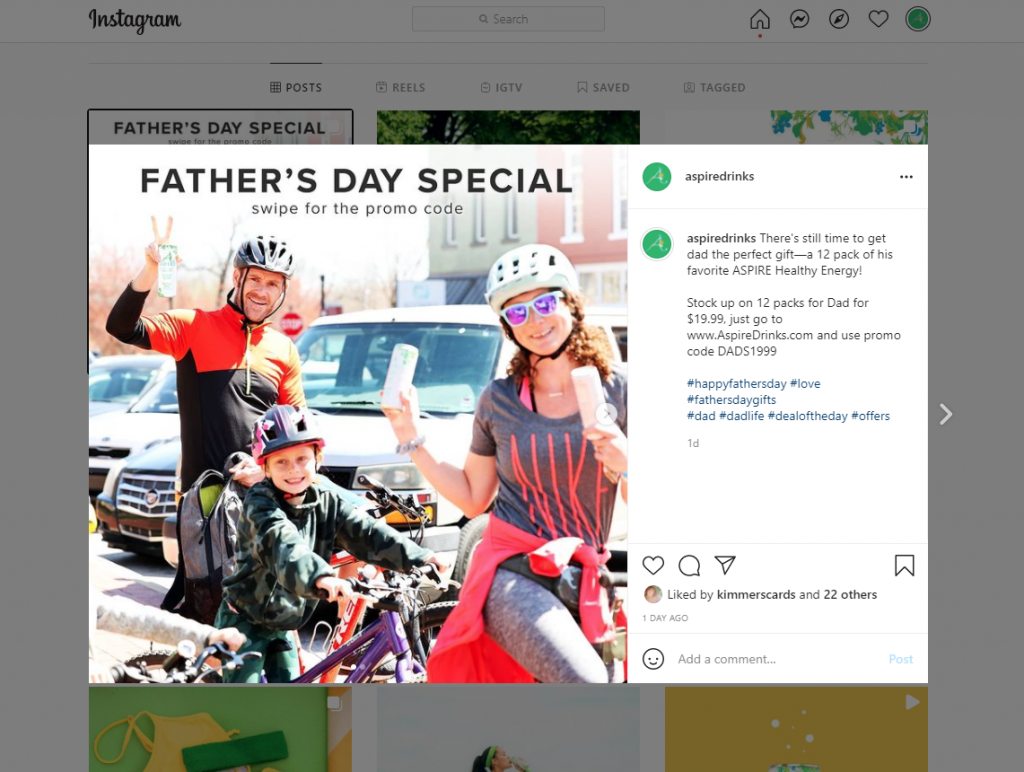Go to next post with right chevron
Viewport: 1024px width, 772px height.
[x=946, y=414]
